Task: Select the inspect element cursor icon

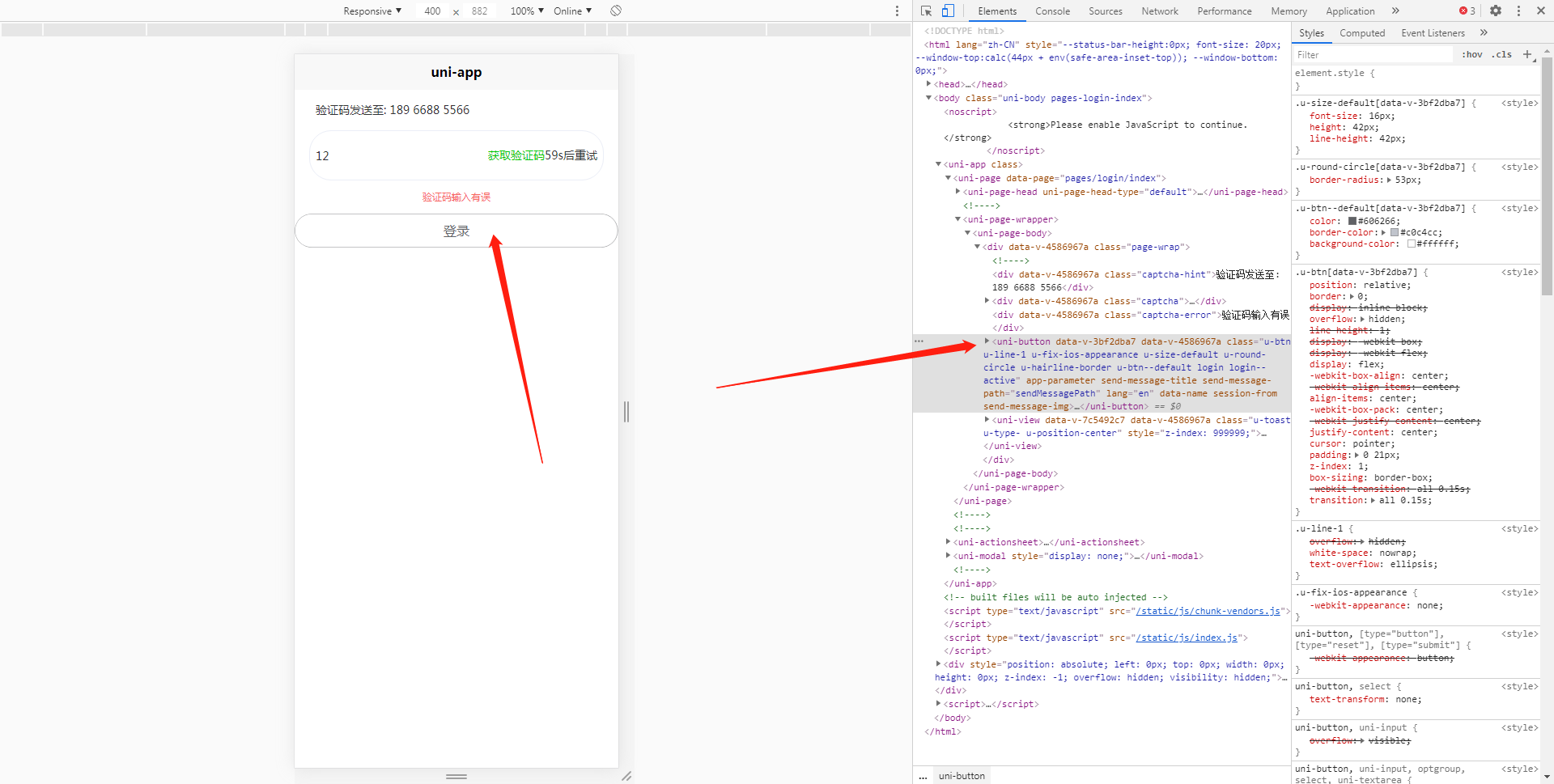Action: click(925, 11)
